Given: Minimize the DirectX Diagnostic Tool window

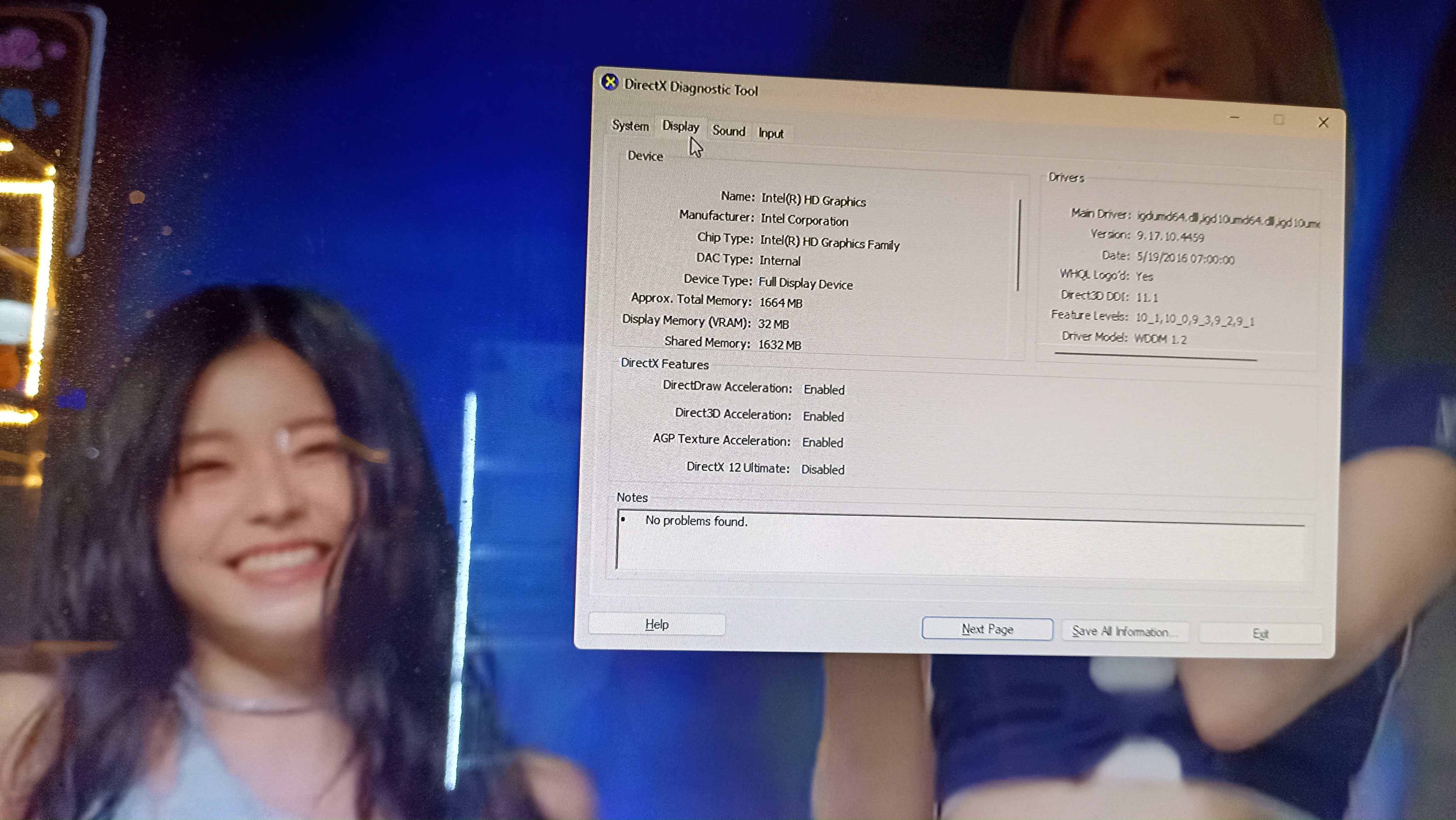Looking at the screenshot, I should (1234, 117).
